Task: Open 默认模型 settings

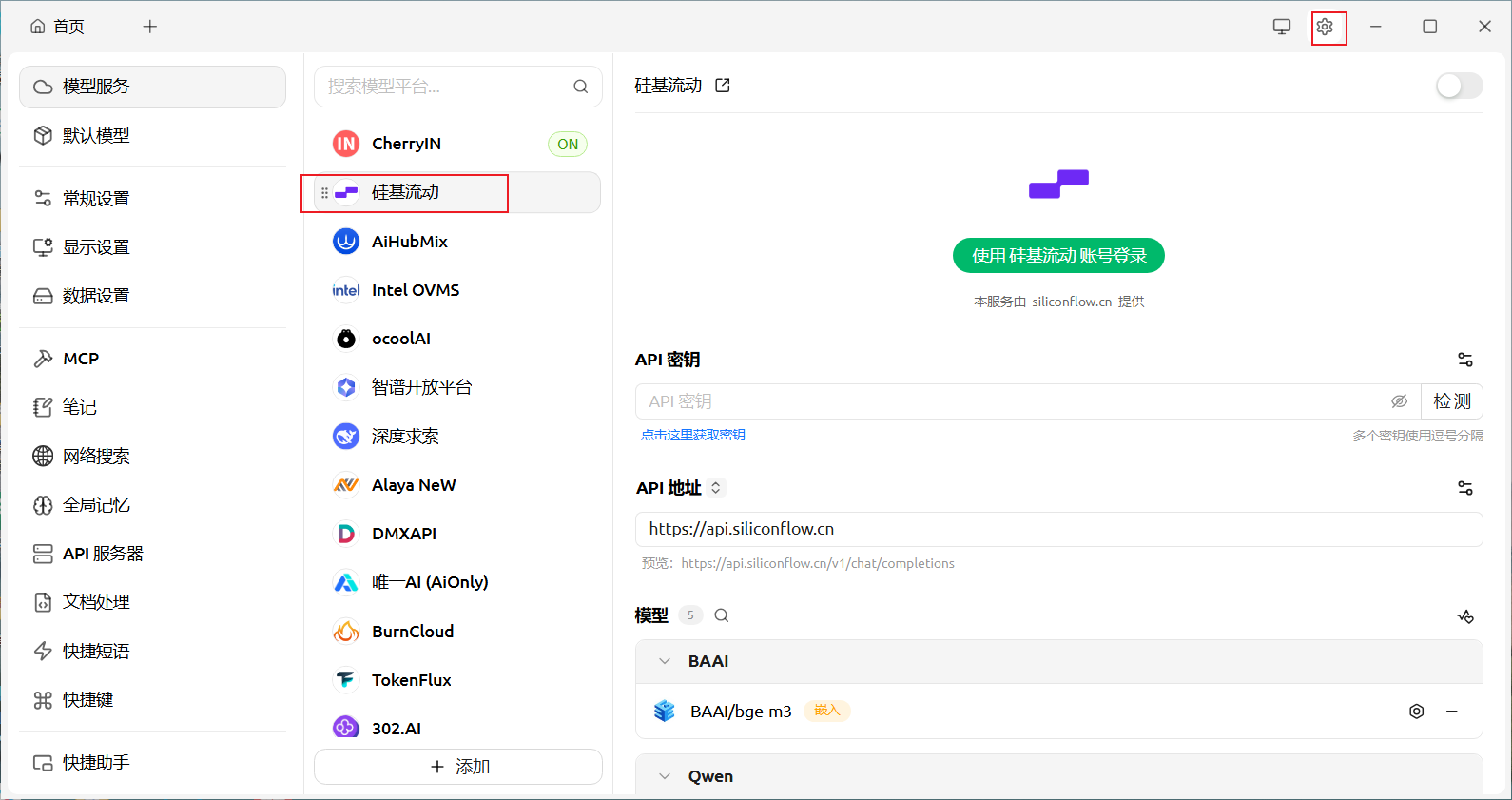Action: [x=152, y=136]
